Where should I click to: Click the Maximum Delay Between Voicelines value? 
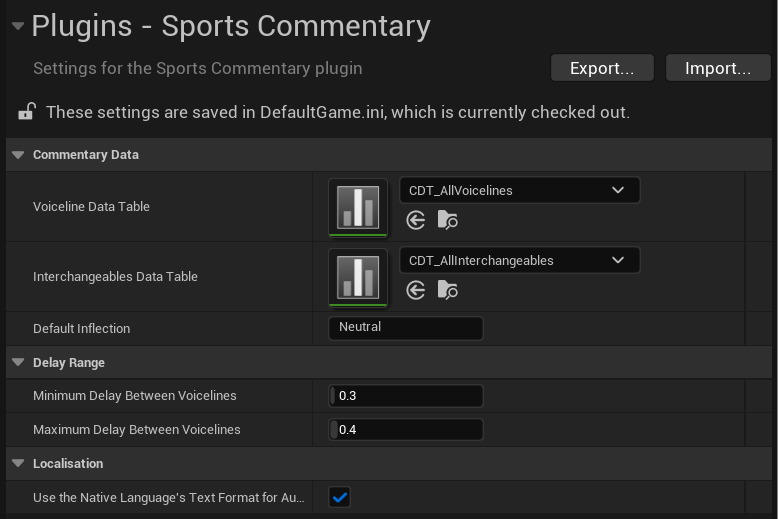point(405,430)
